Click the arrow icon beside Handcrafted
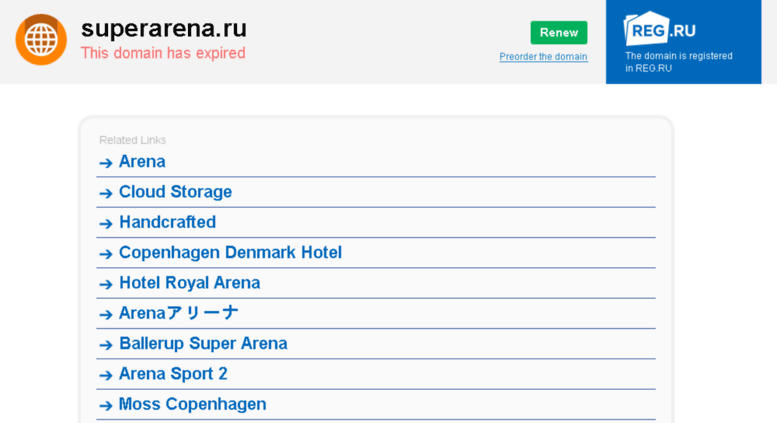 point(106,223)
